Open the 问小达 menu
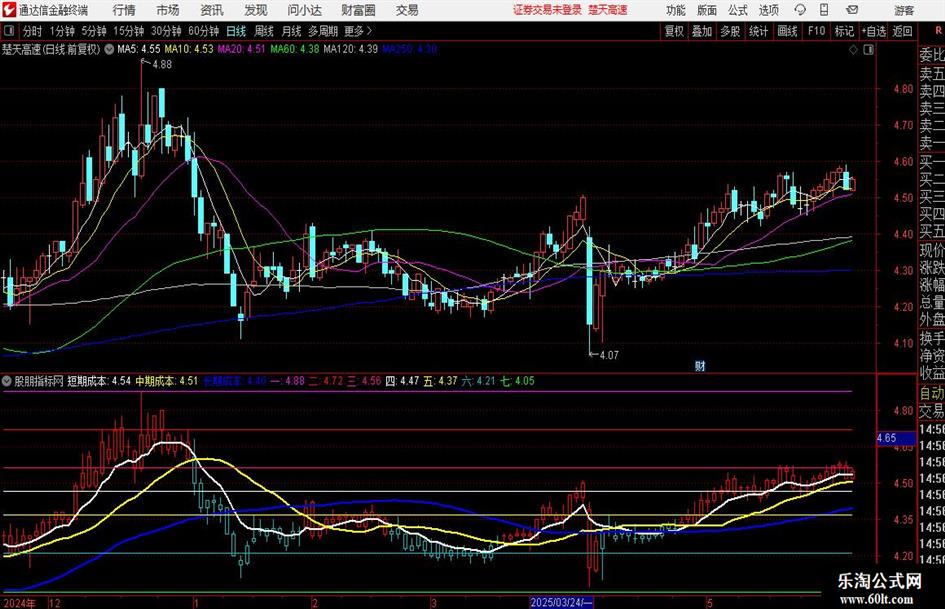The image size is (945, 609). coord(304,10)
